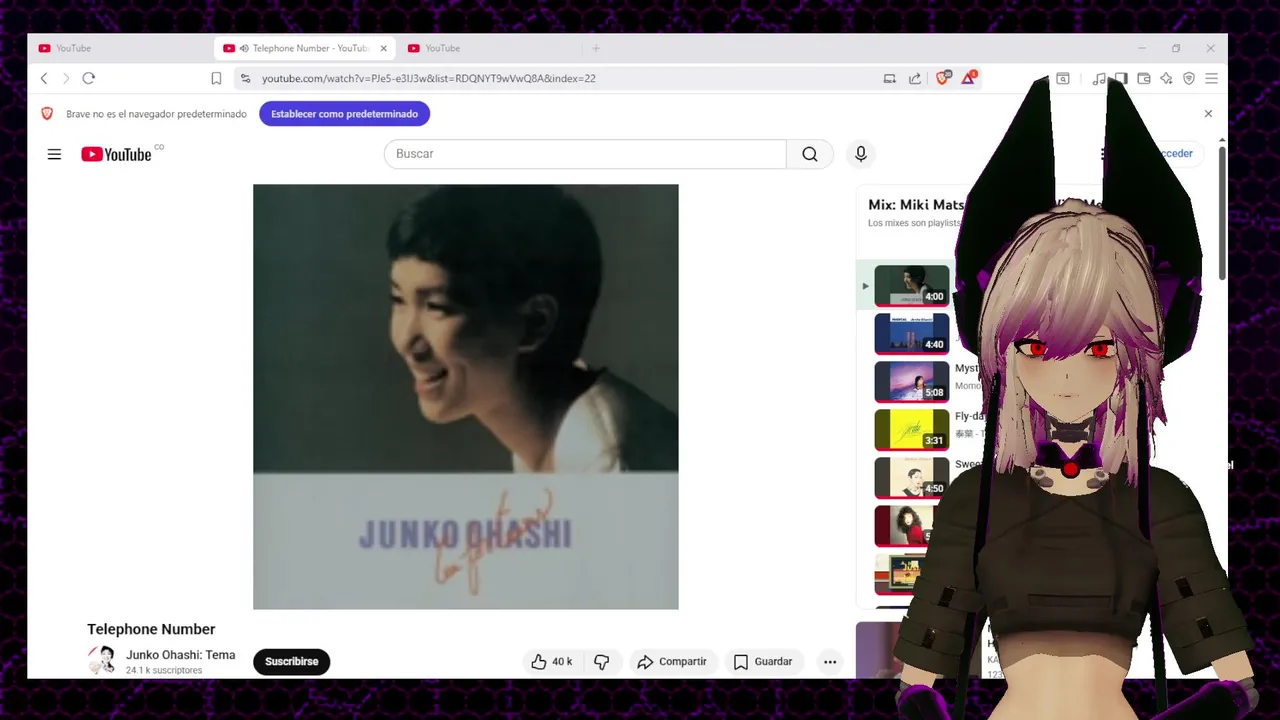Mute the tab via speaker icon on tab

coord(244,48)
